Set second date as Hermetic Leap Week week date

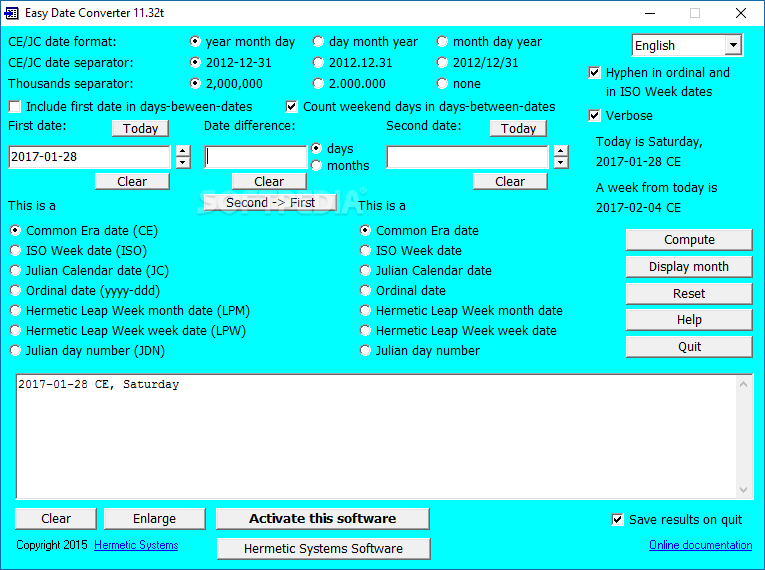[365, 331]
